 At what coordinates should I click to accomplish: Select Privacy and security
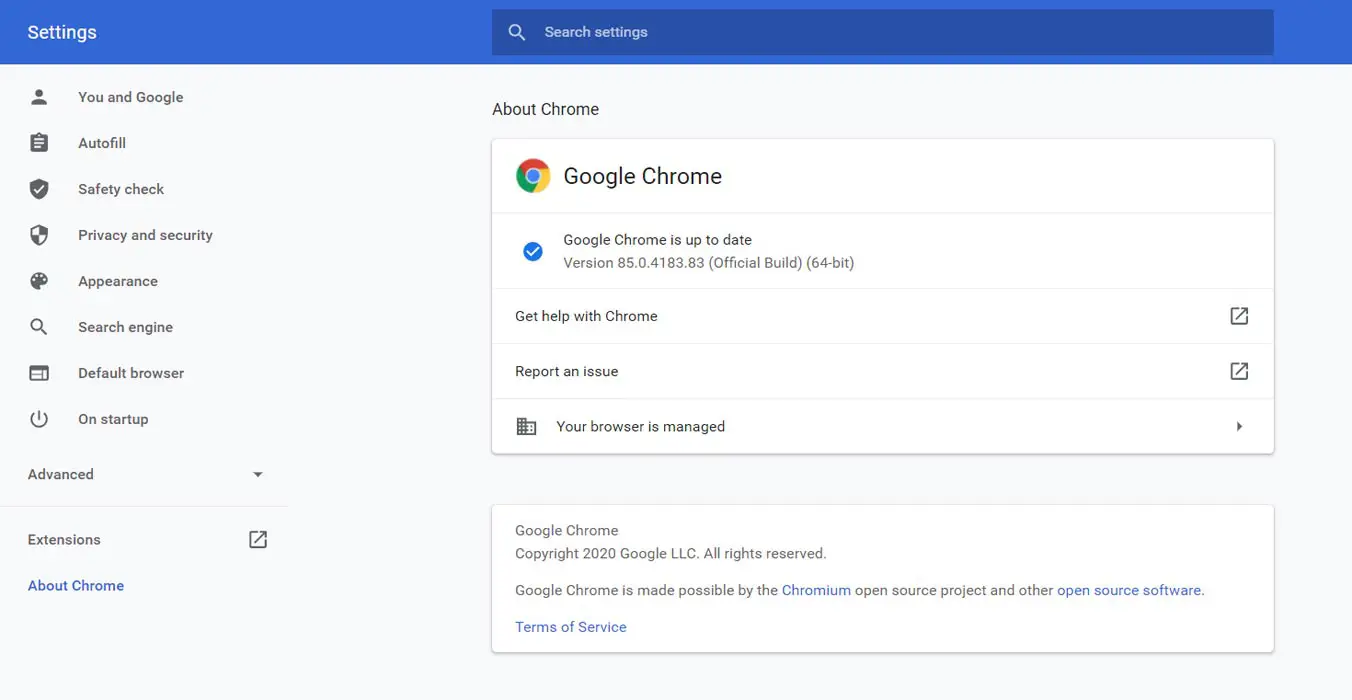144,235
